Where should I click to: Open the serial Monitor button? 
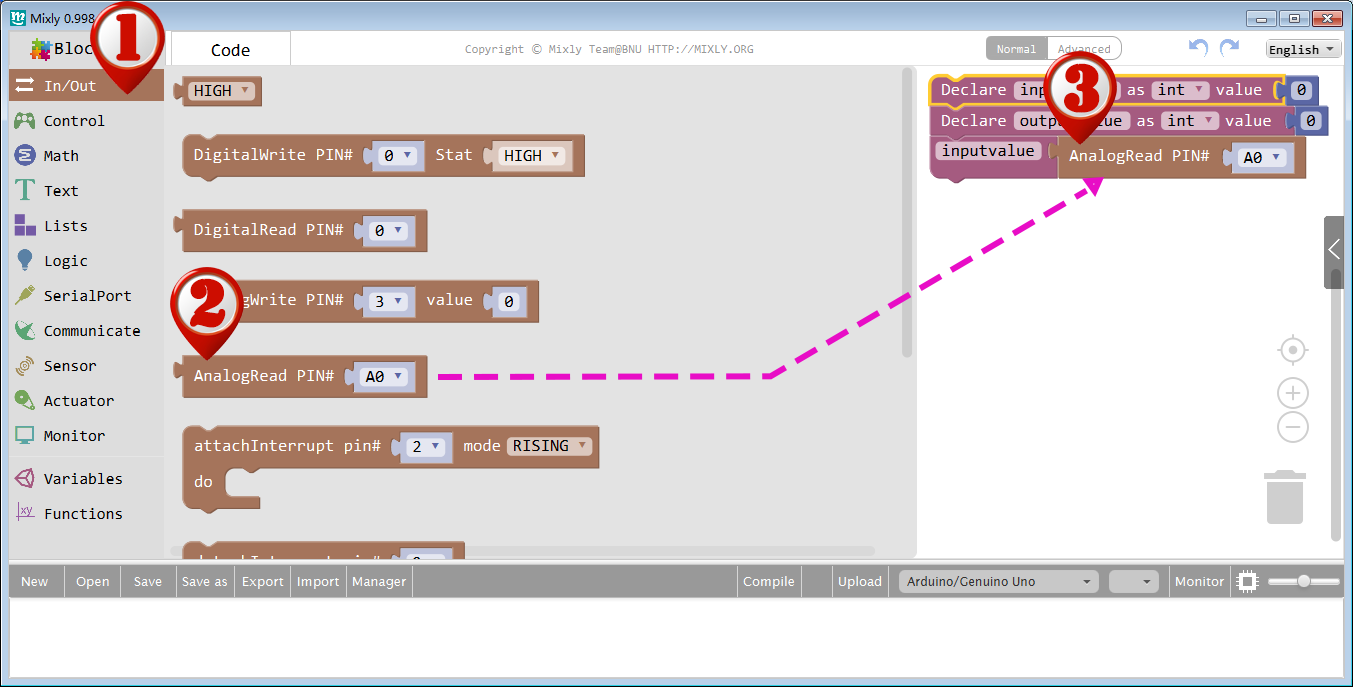coord(1199,581)
